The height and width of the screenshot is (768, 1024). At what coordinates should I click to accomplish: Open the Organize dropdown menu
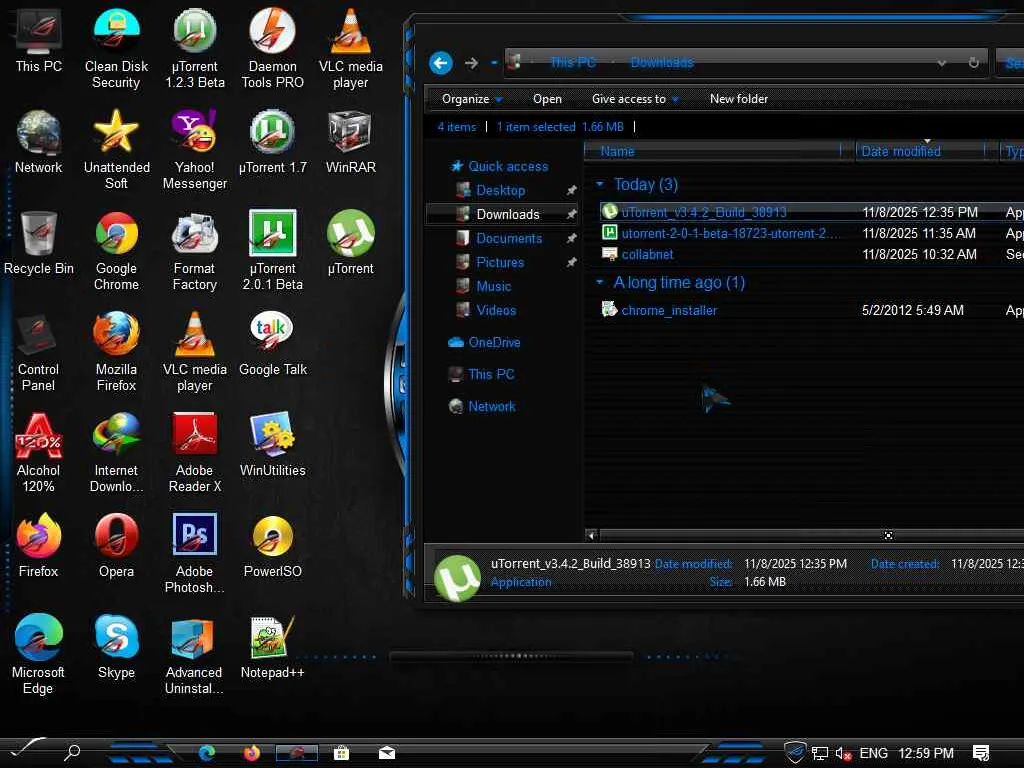[472, 99]
